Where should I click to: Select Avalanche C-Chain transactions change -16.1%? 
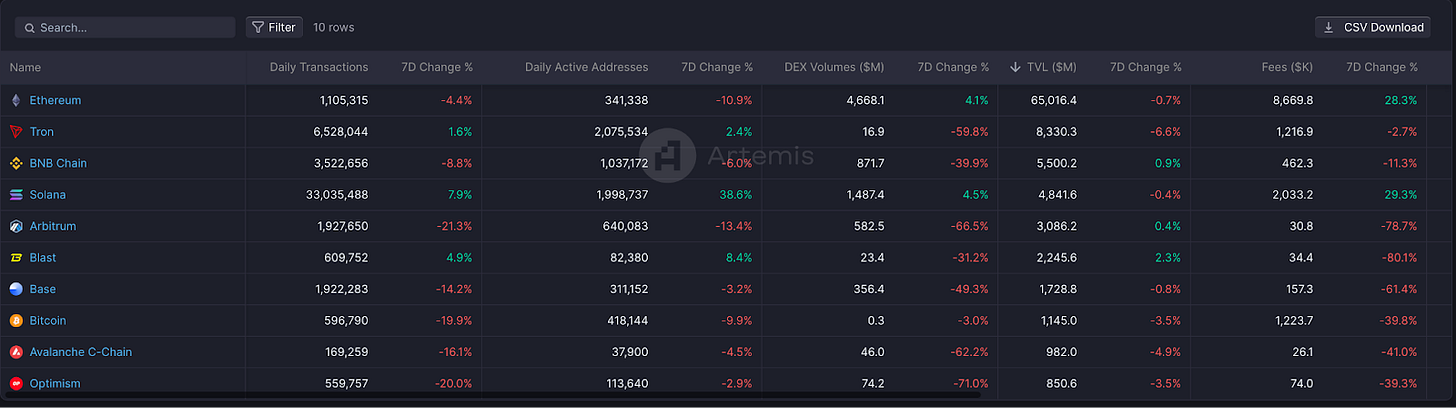click(454, 352)
